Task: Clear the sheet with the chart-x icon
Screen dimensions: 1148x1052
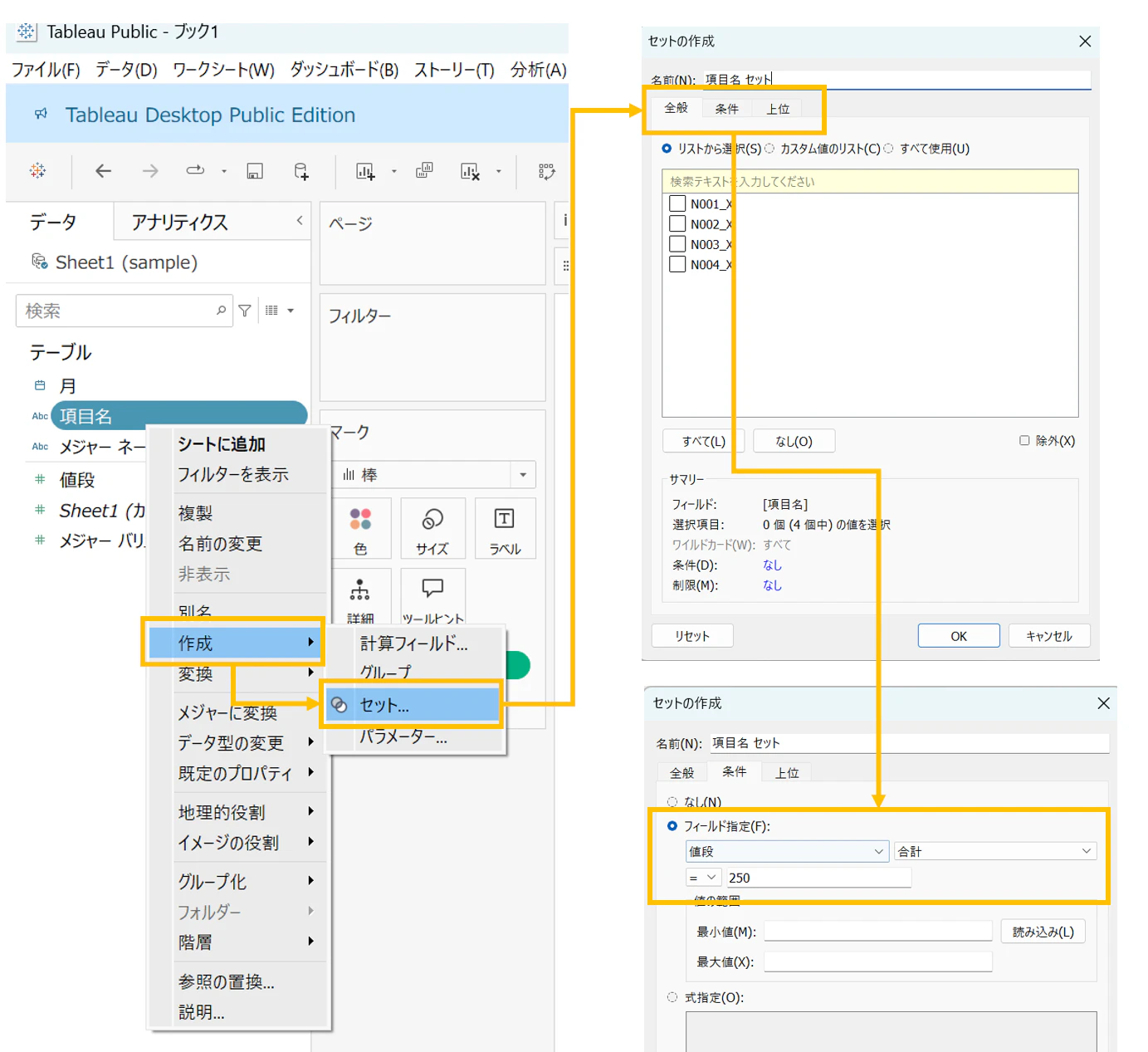Action: 470,171
